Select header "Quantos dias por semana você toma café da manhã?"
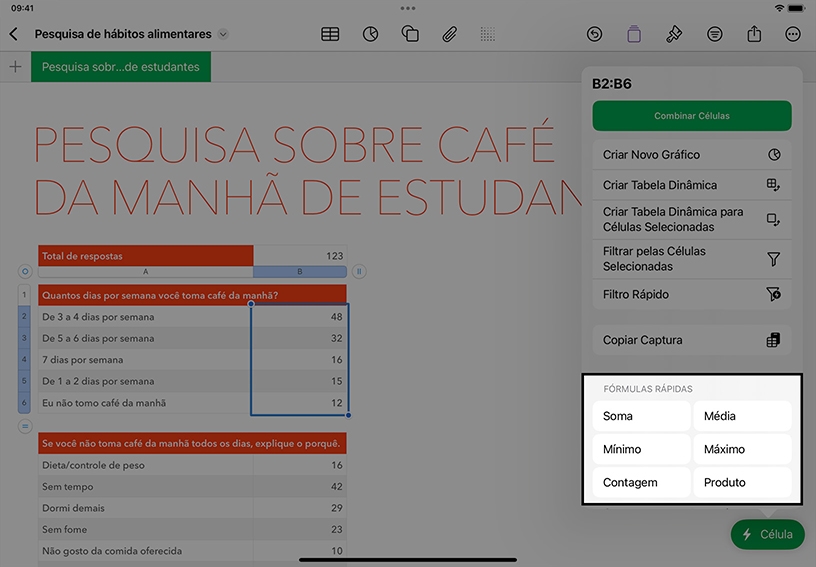Image resolution: width=816 pixels, height=567 pixels. tap(193, 295)
